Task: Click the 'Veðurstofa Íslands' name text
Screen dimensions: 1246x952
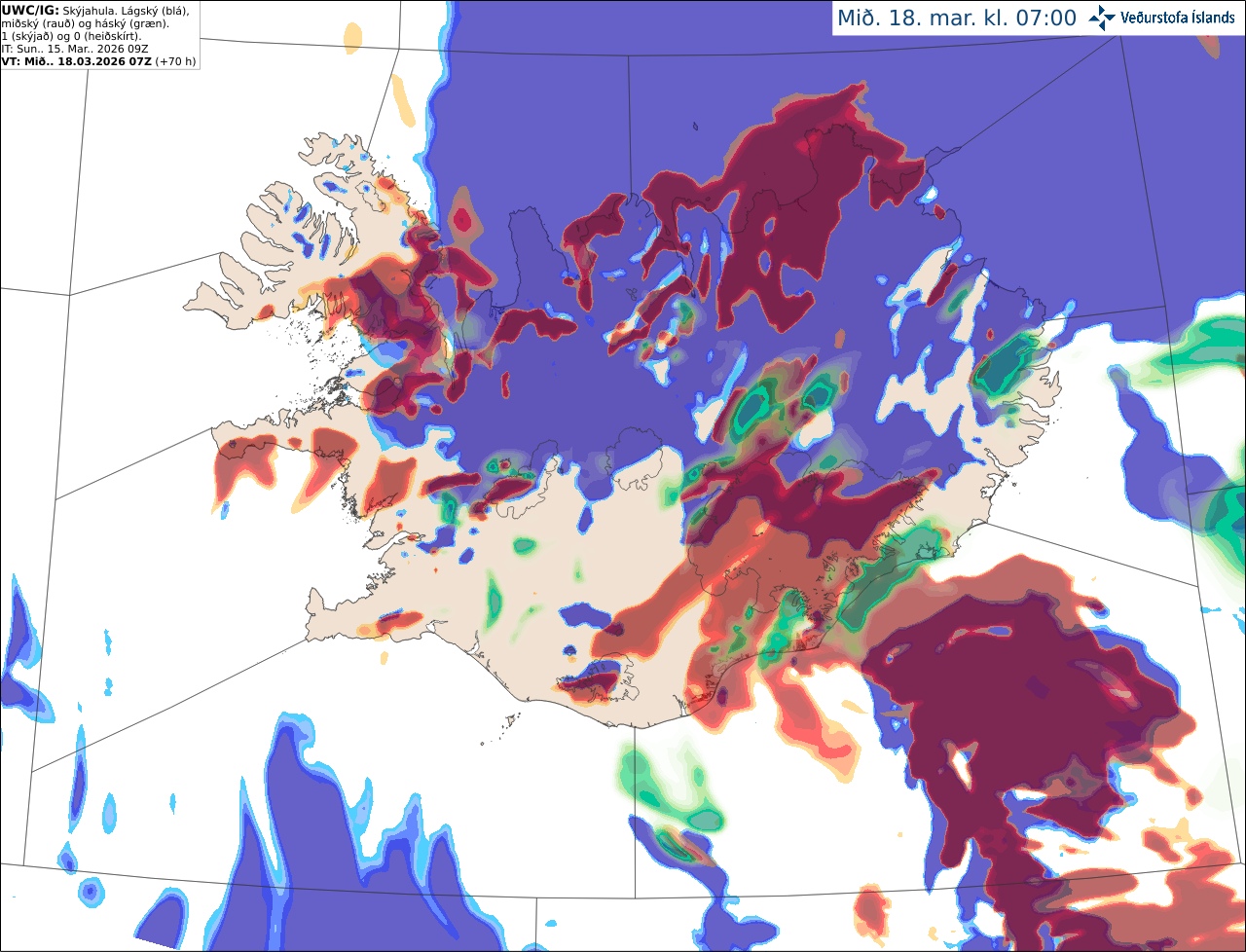Action: (1177, 18)
